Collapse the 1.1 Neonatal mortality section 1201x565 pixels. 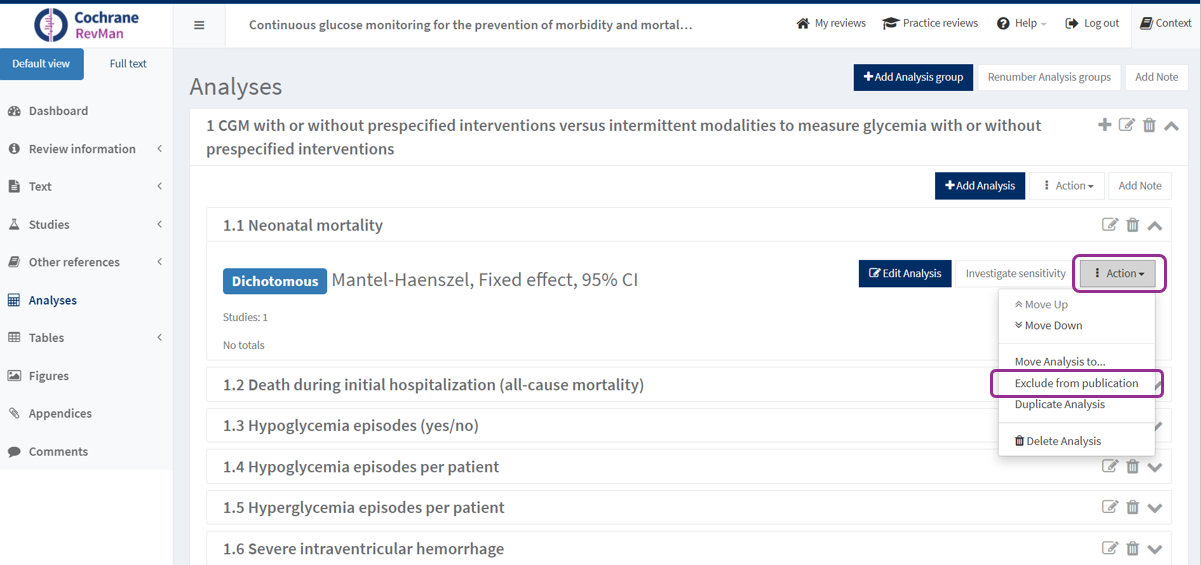1155,225
